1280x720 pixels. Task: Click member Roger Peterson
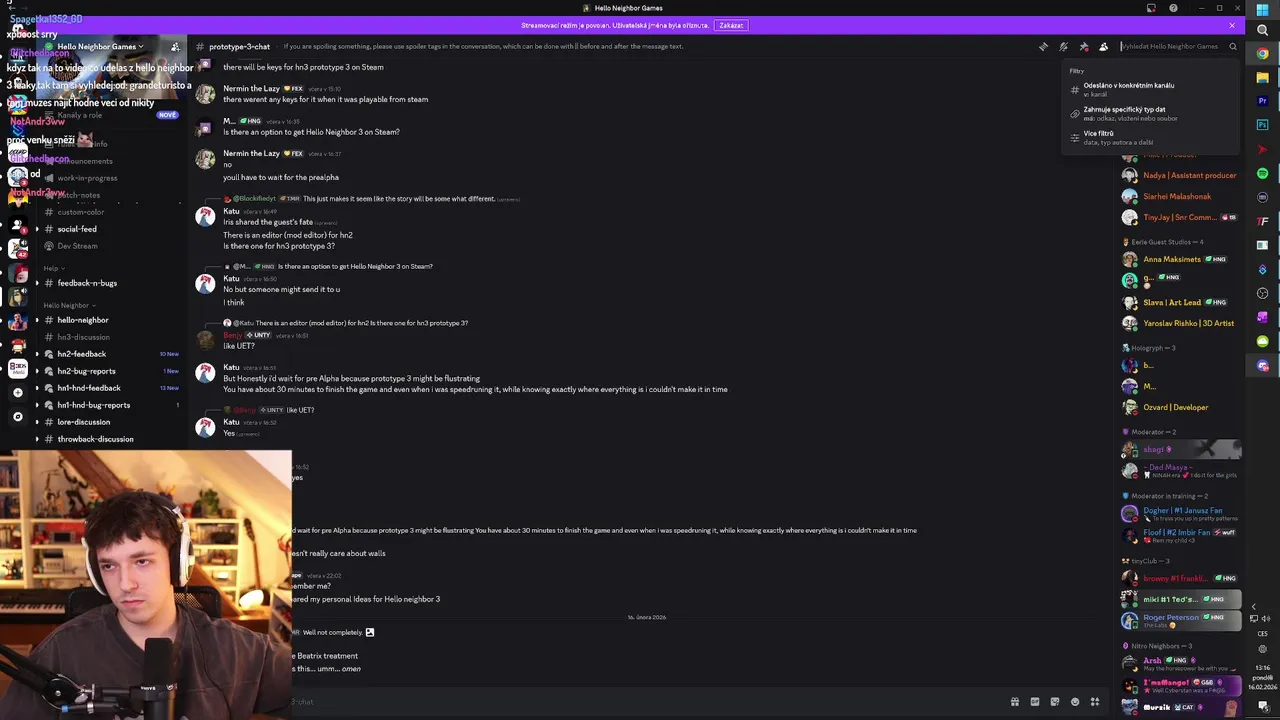point(1180,620)
